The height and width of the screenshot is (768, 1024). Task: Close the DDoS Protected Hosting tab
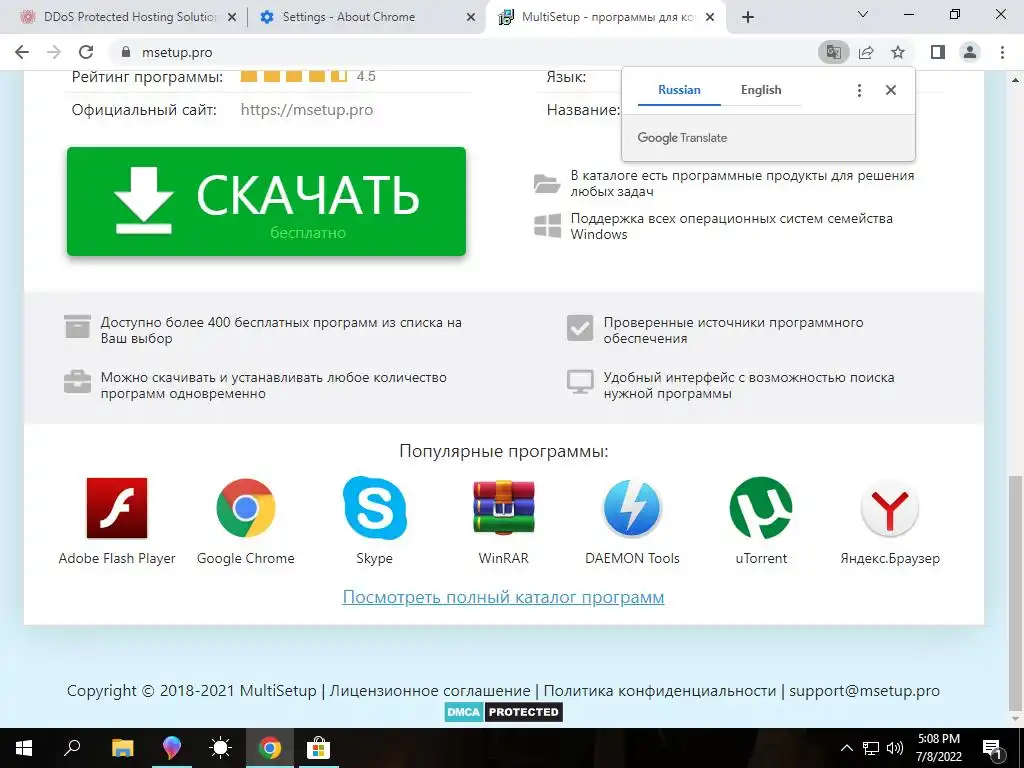232,18
